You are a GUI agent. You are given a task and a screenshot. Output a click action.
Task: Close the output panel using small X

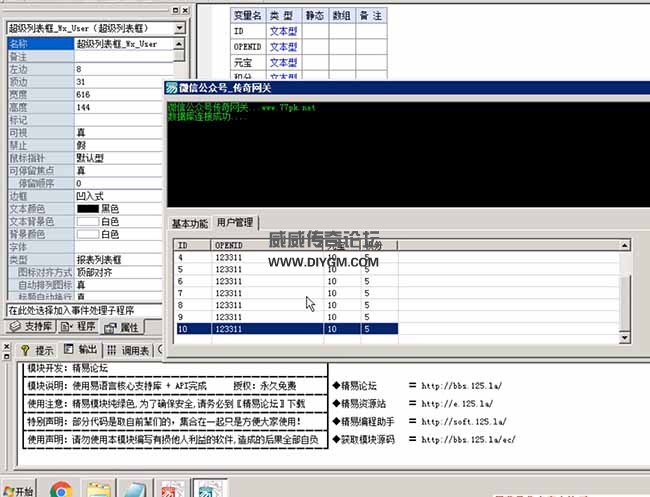[6, 347]
